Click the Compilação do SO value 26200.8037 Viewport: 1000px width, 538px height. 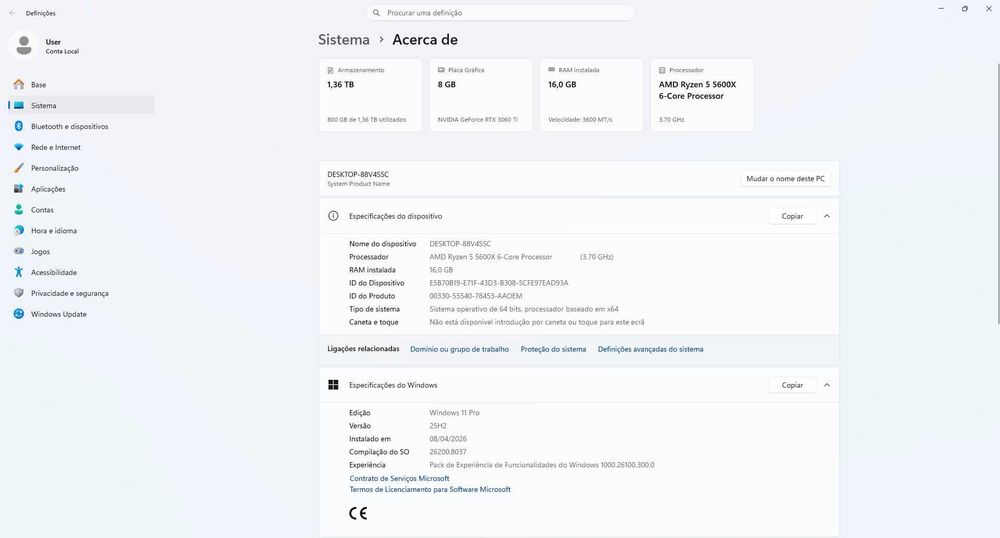[x=448, y=452]
